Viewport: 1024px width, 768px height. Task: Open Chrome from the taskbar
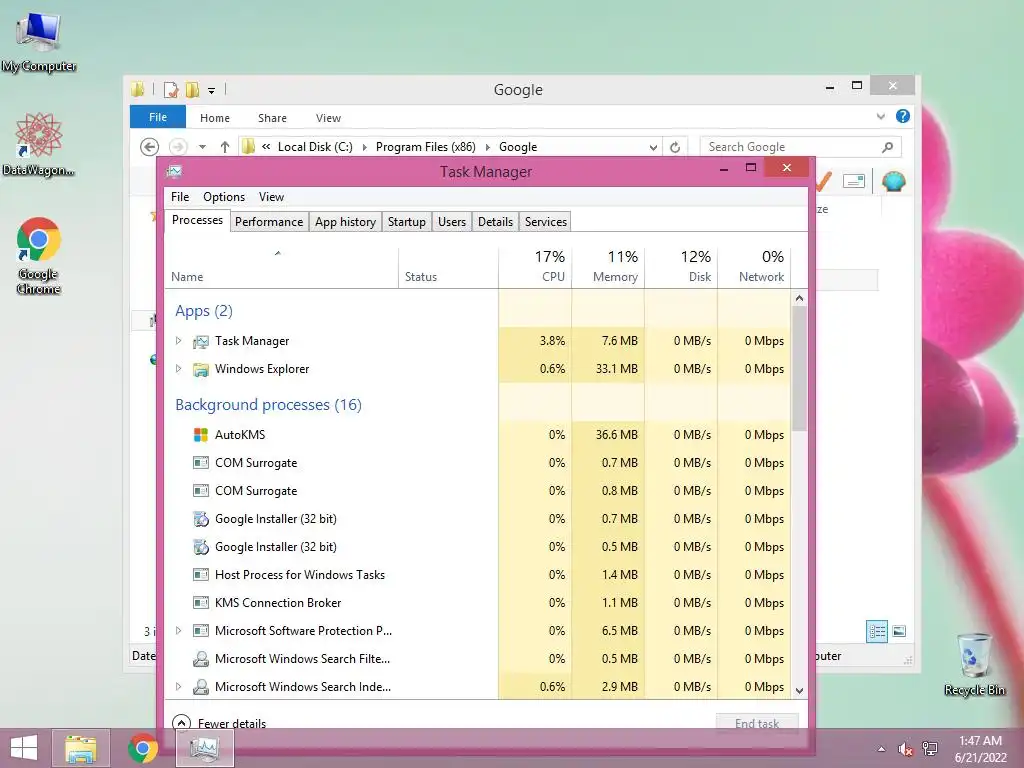tap(143, 748)
